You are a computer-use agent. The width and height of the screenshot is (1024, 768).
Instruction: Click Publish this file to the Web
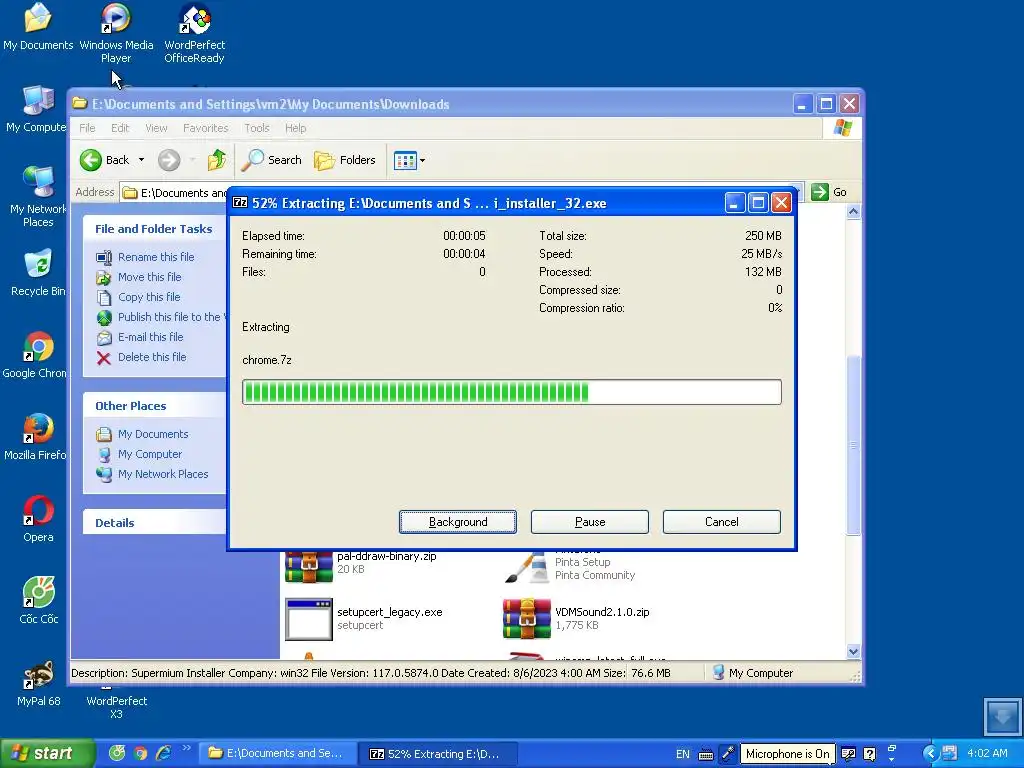point(161,317)
